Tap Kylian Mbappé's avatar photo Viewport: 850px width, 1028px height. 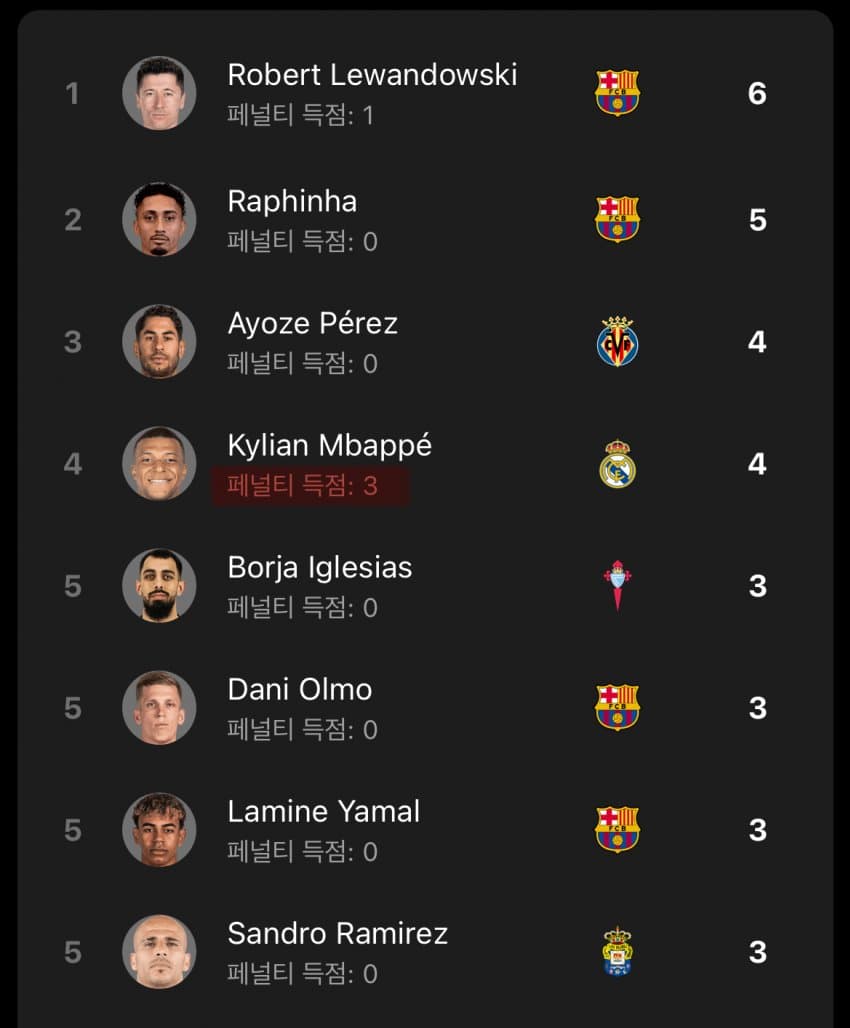159,464
